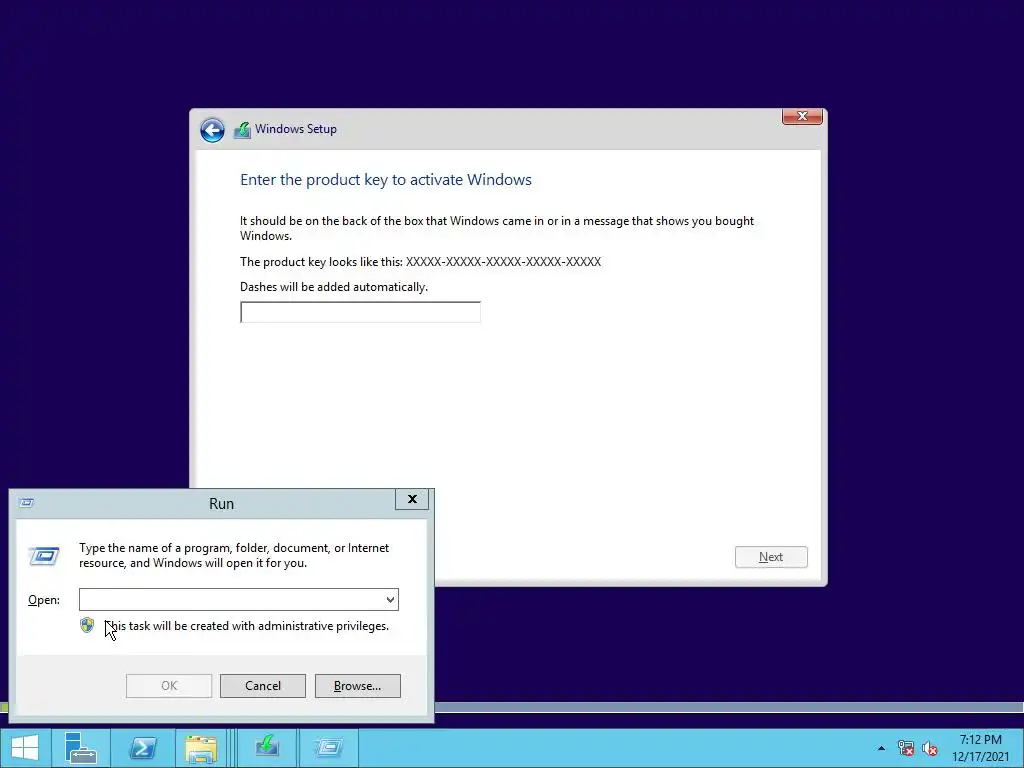The height and width of the screenshot is (768, 1024).
Task: Click the Windows Setup title icon
Action: (242, 129)
